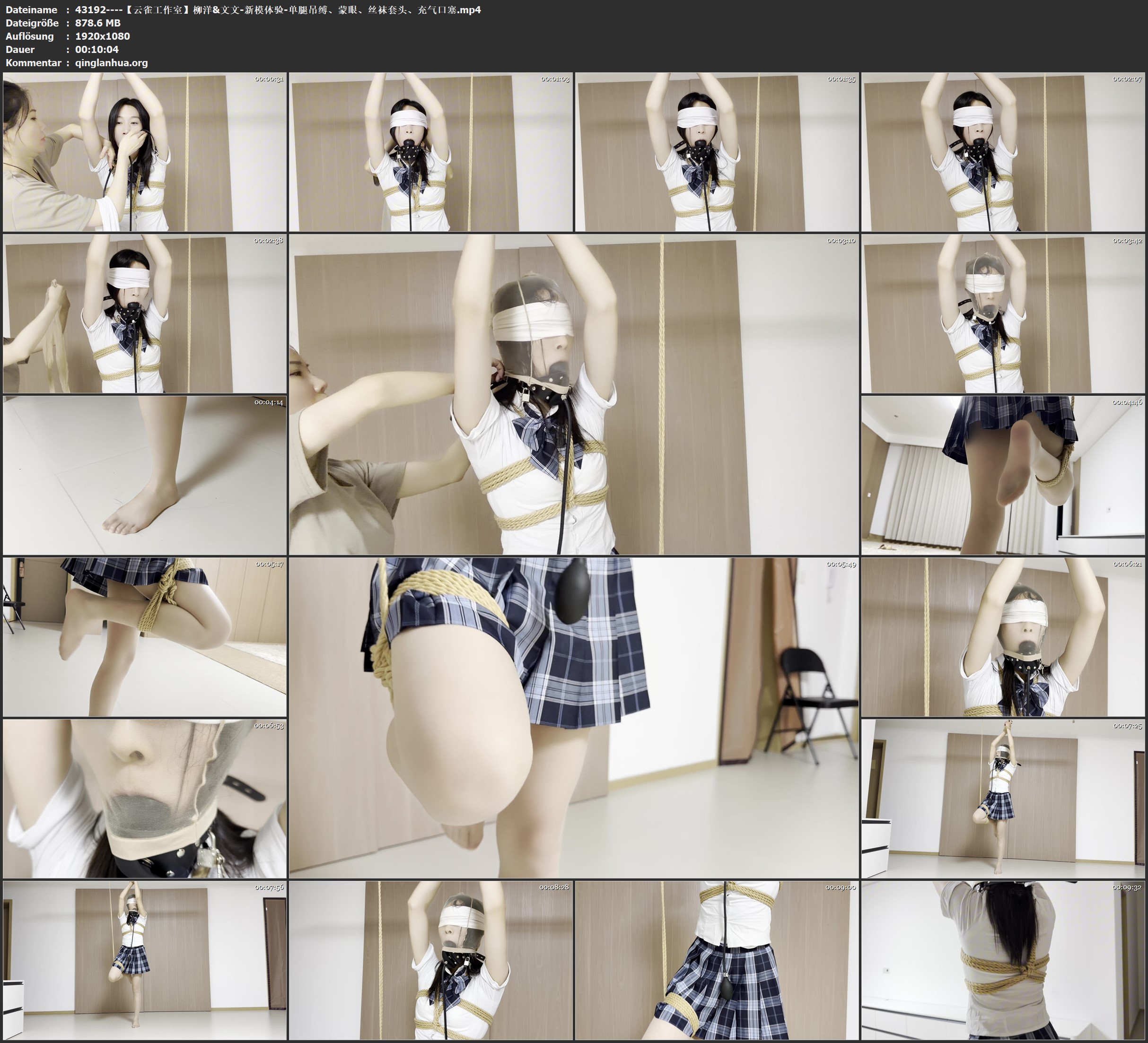Viewport: 1148px width, 1043px height.
Task: Click the 00:02:07 frame thumbnail
Action: tap(1003, 152)
